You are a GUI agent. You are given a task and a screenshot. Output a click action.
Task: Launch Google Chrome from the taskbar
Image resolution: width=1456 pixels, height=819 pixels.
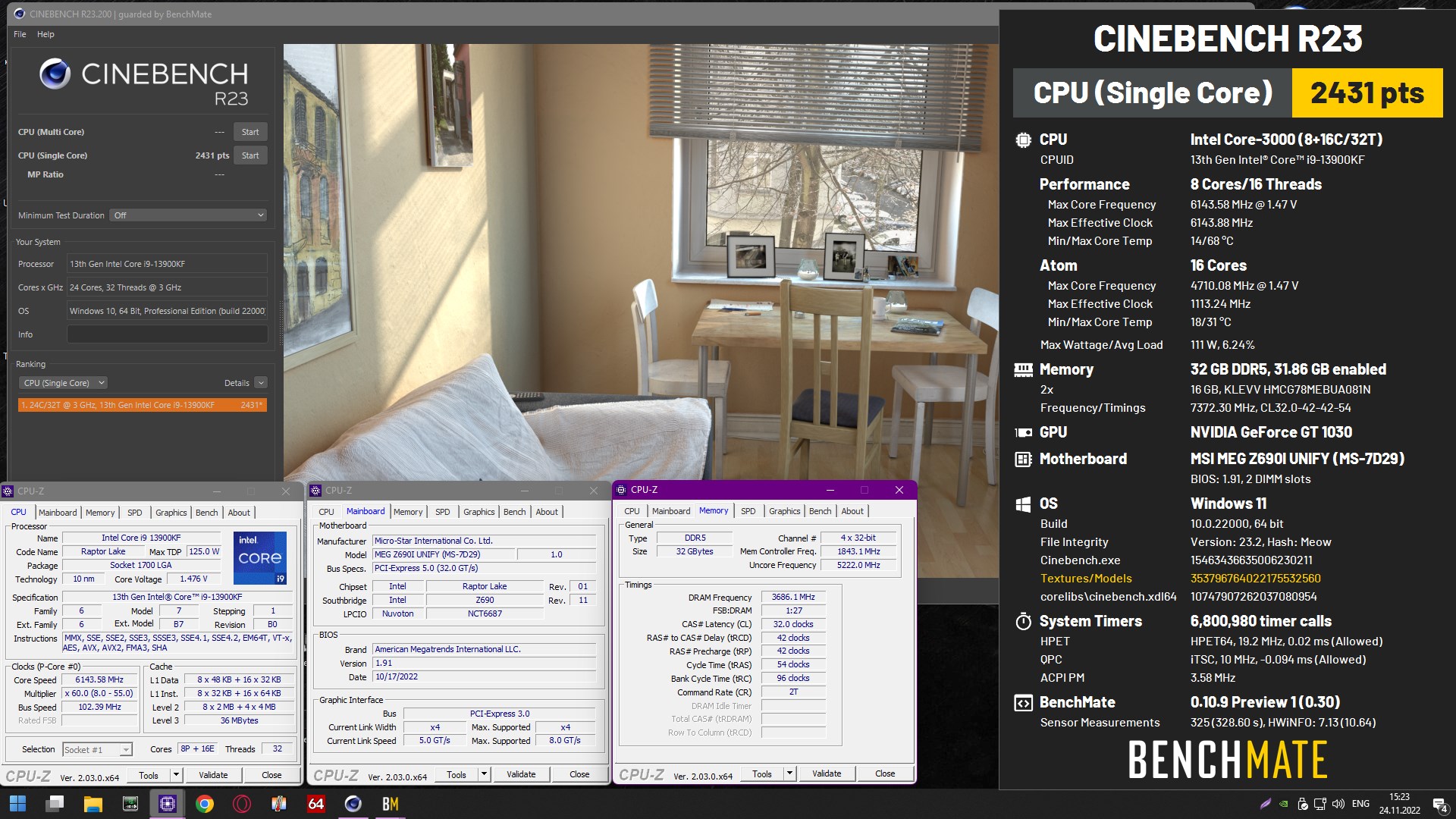204,804
